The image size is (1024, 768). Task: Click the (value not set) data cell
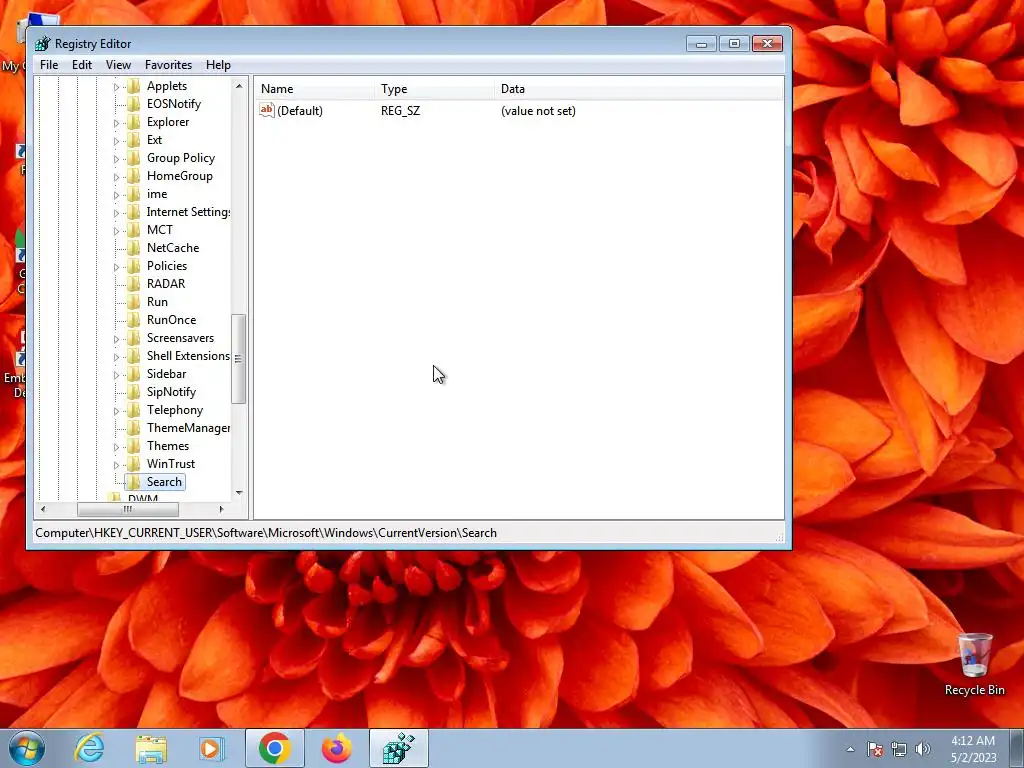click(x=538, y=110)
